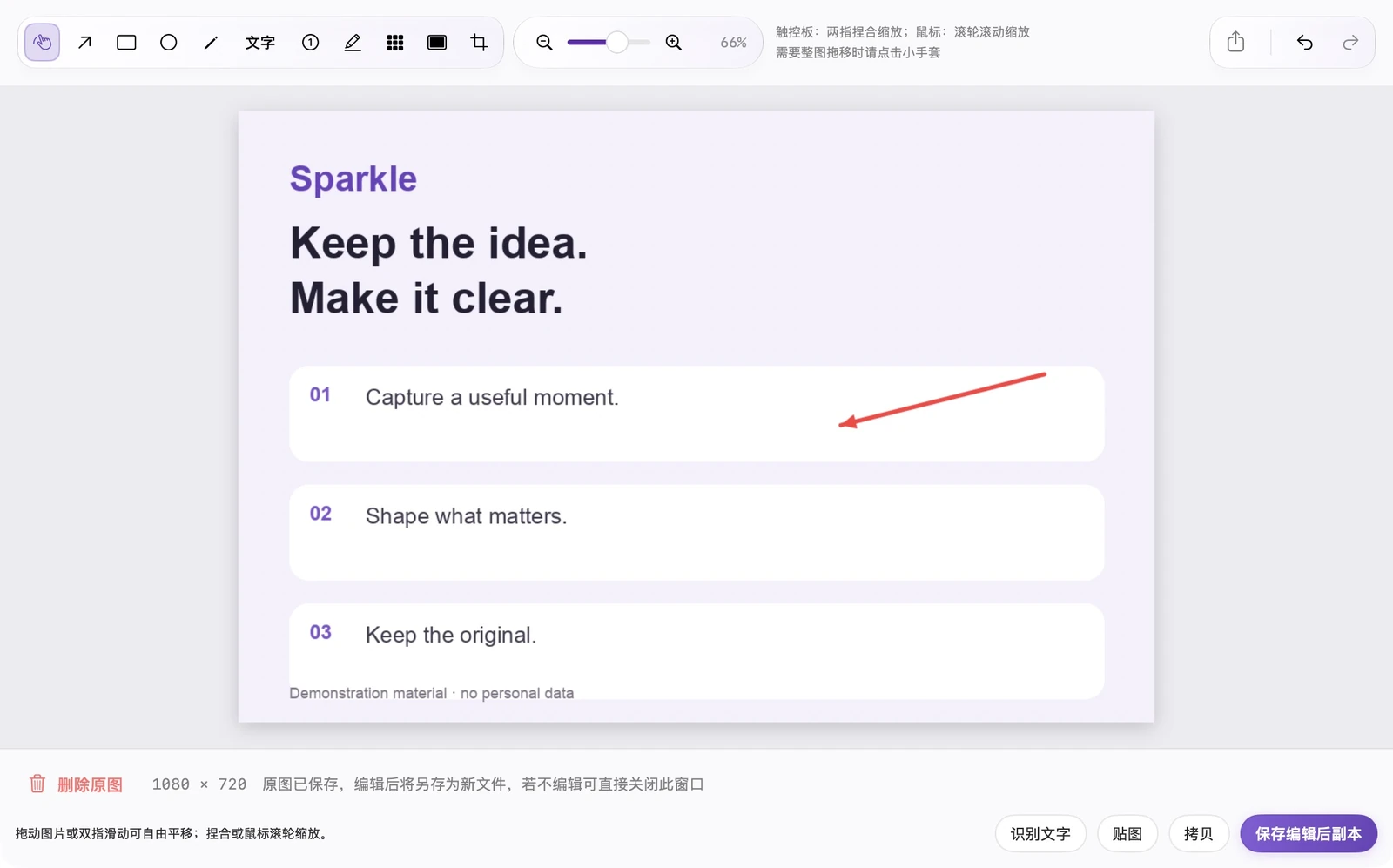1393x868 pixels.
Task: Click the 识别文字 OCR button
Action: (1040, 834)
